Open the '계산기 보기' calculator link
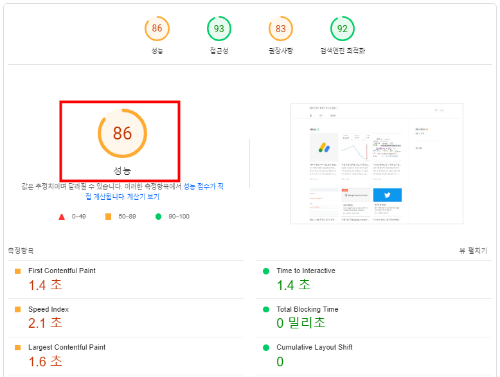Screen dimensions: 500x377 pos(143,197)
